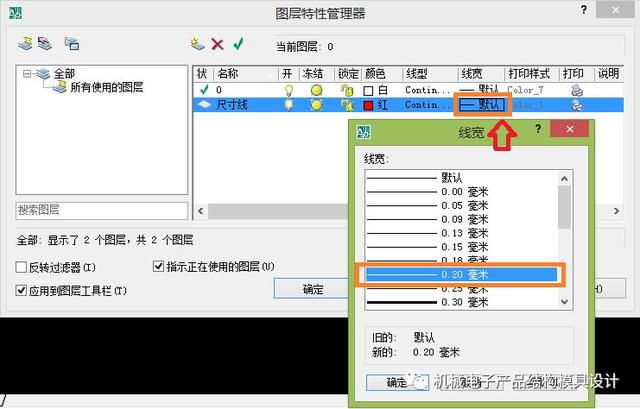The height and width of the screenshot is (409, 640).
Task: Delete layer with the red X icon
Action: (218, 44)
